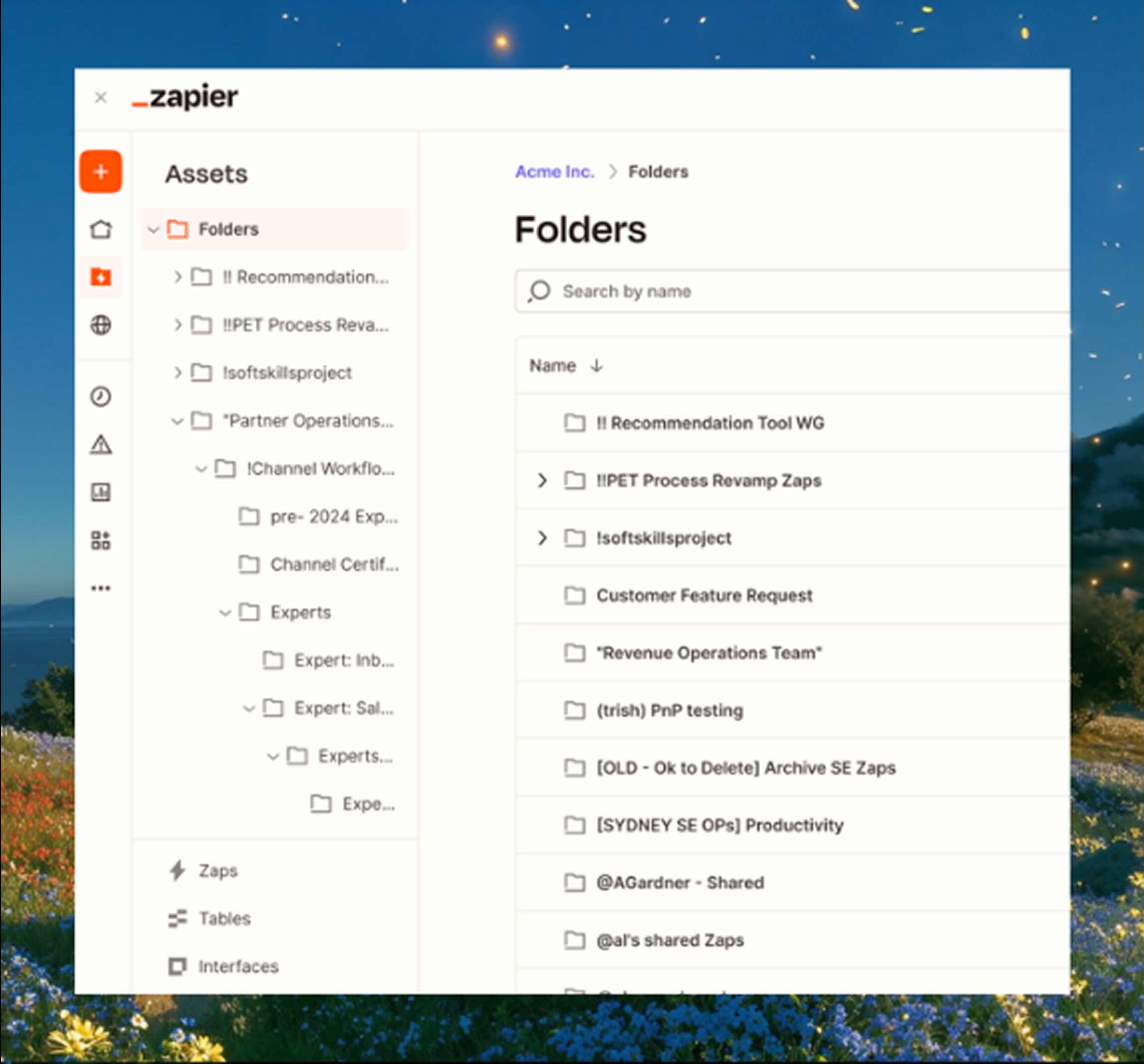Screen dimensions: 1144x1064
Task: Open @AGardner - Shared folder
Action: coord(680,883)
